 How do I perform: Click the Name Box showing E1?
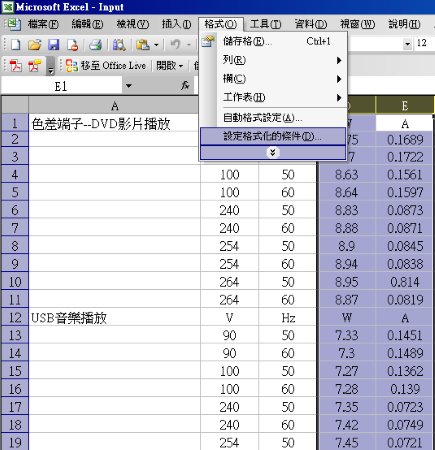tap(61, 86)
